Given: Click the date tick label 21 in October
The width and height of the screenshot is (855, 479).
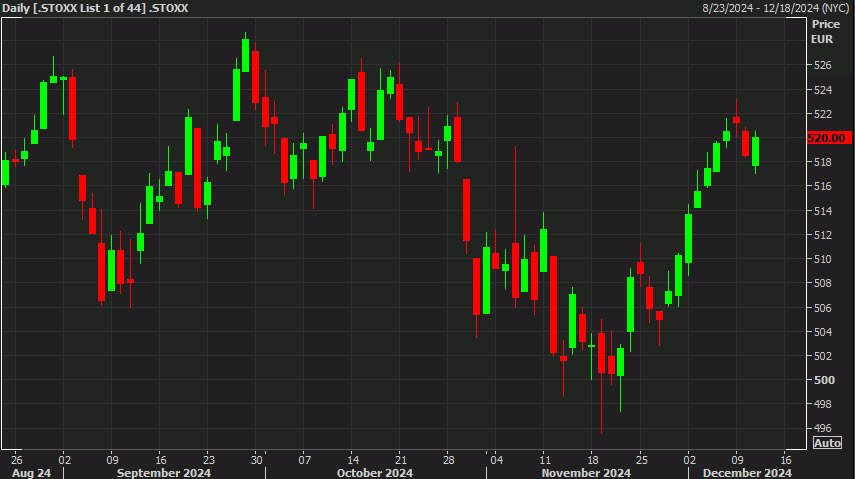Looking at the screenshot, I should [x=400, y=459].
